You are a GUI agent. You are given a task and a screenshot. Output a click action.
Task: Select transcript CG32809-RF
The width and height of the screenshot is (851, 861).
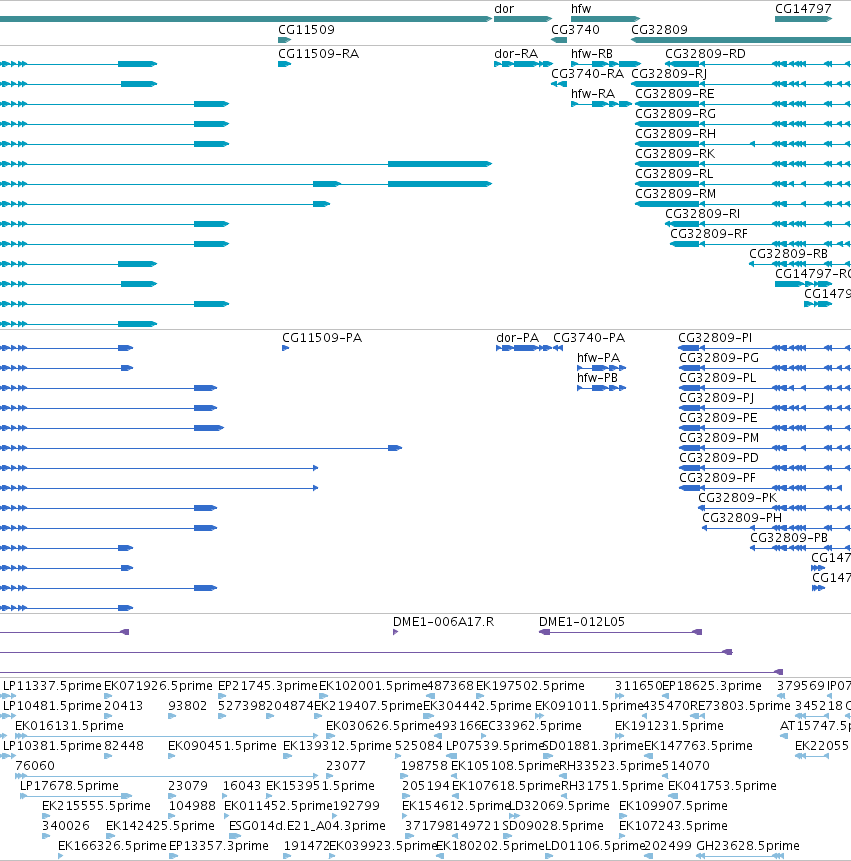709,234
